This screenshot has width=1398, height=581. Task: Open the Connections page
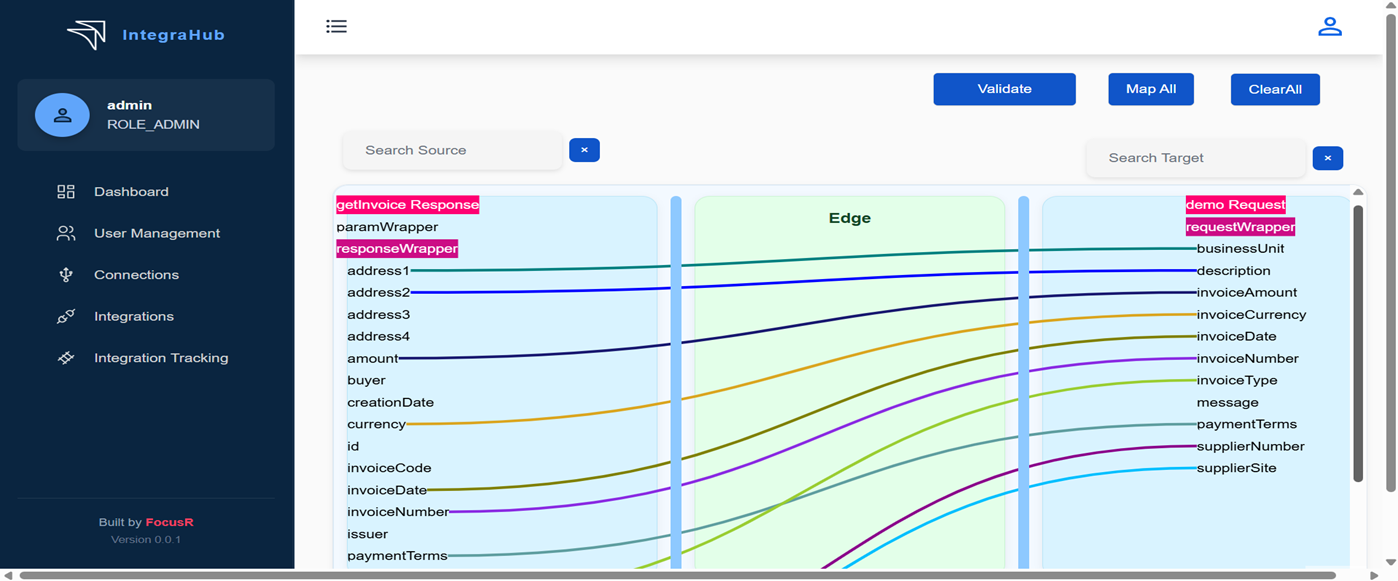pos(136,275)
